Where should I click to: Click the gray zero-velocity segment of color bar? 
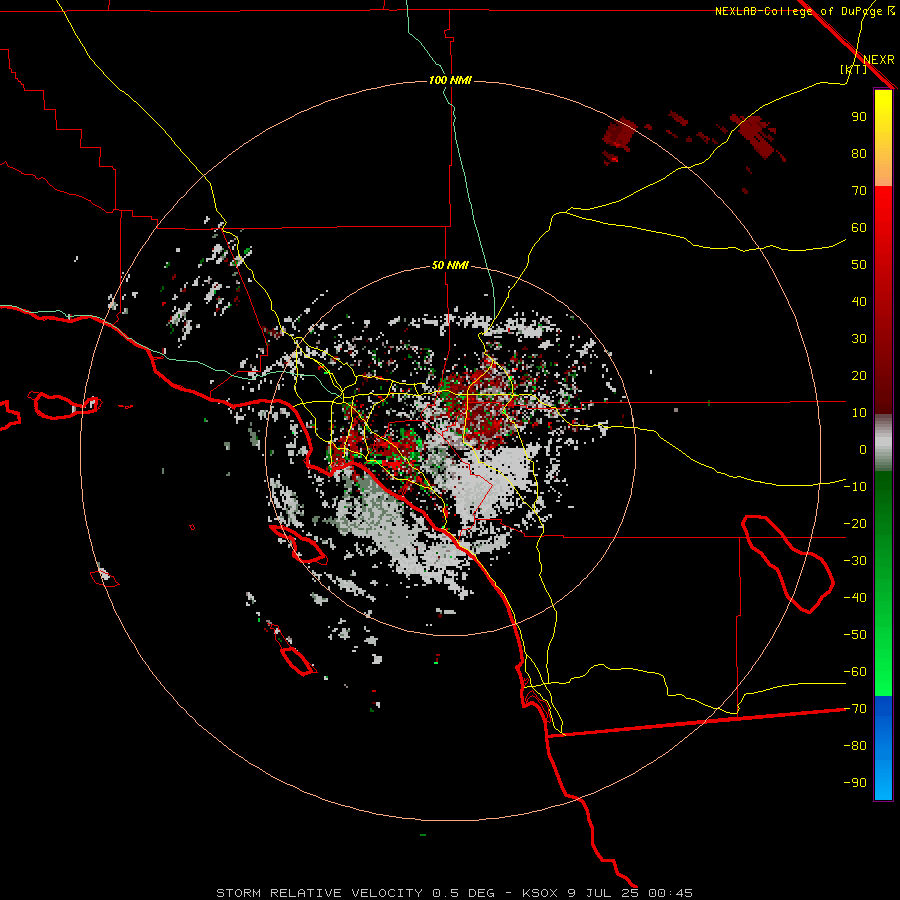(883, 443)
